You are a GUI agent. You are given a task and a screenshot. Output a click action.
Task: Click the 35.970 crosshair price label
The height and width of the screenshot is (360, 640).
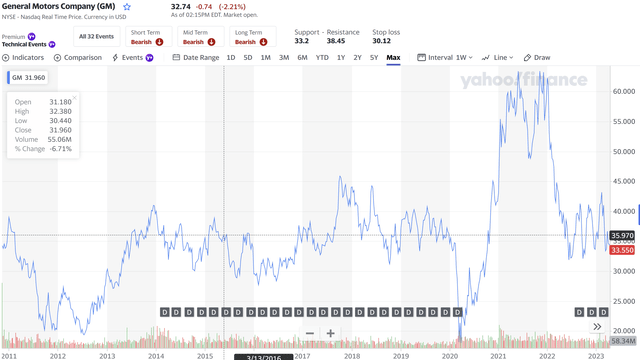pyautogui.click(x=622, y=236)
